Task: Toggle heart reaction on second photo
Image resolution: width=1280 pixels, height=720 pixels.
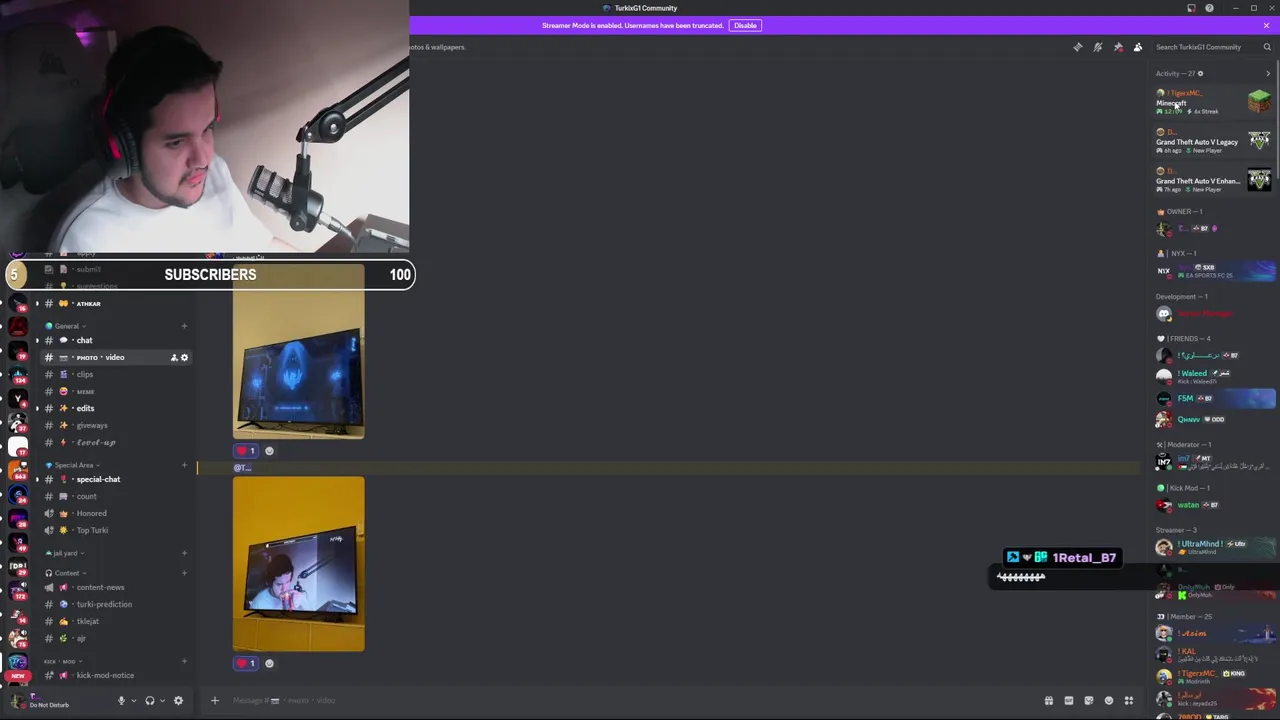Action: [x=246, y=663]
